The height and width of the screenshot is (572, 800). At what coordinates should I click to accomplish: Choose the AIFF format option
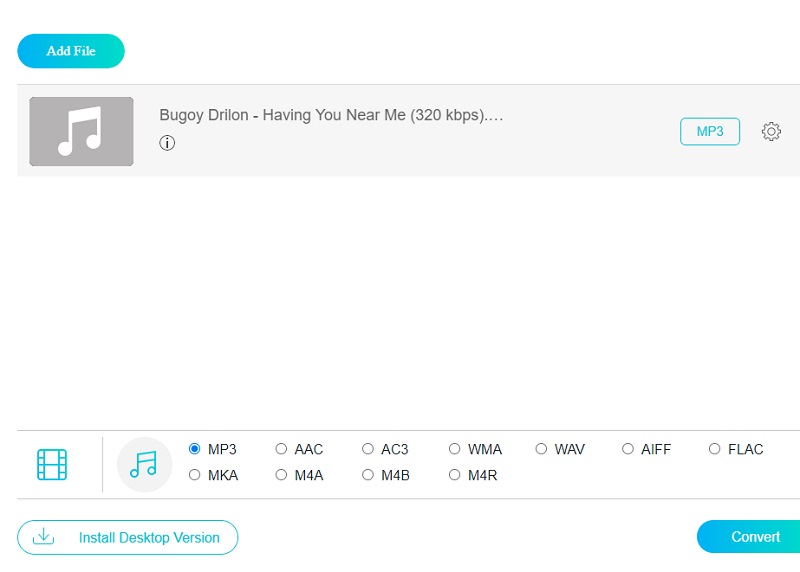point(628,449)
